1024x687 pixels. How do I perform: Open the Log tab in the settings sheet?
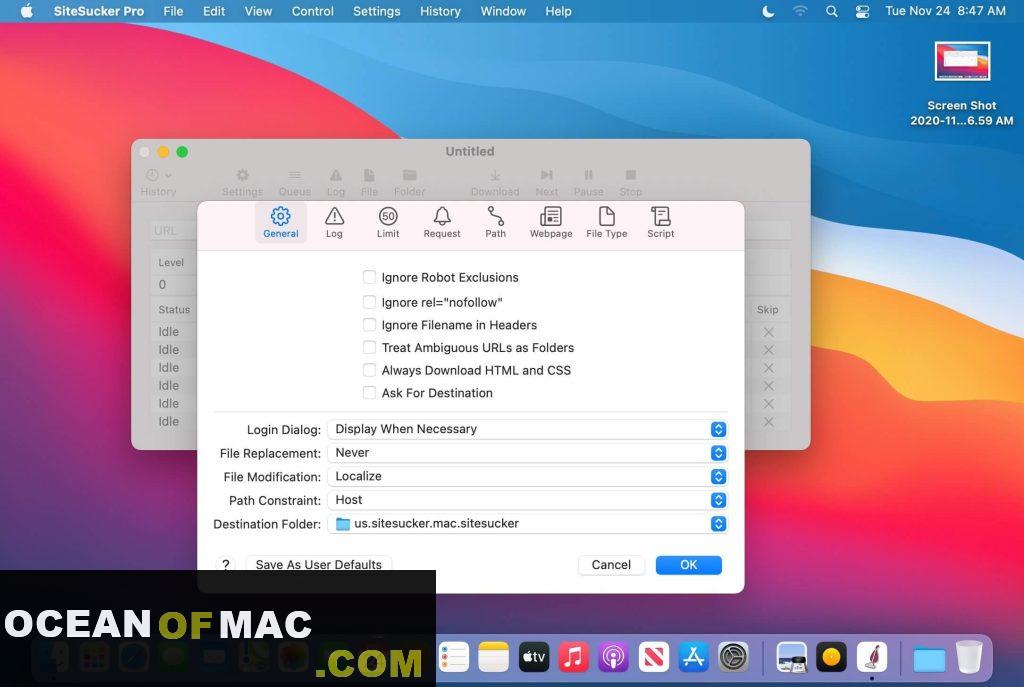pyautogui.click(x=334, y=223)
